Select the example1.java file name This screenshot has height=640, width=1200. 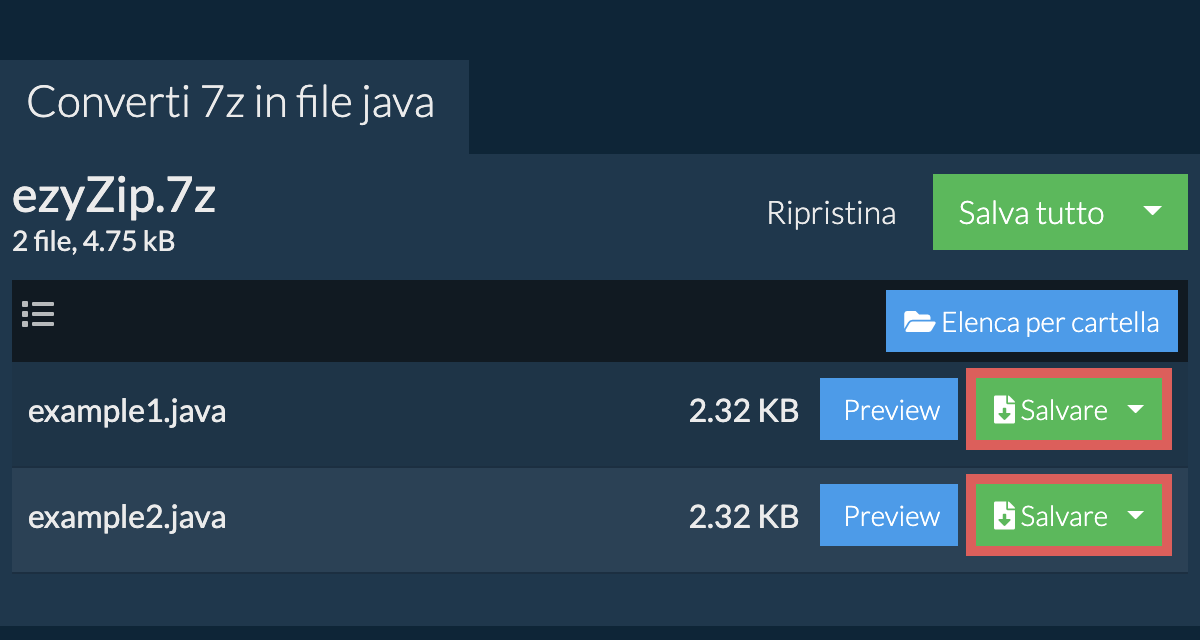point(127,411)
